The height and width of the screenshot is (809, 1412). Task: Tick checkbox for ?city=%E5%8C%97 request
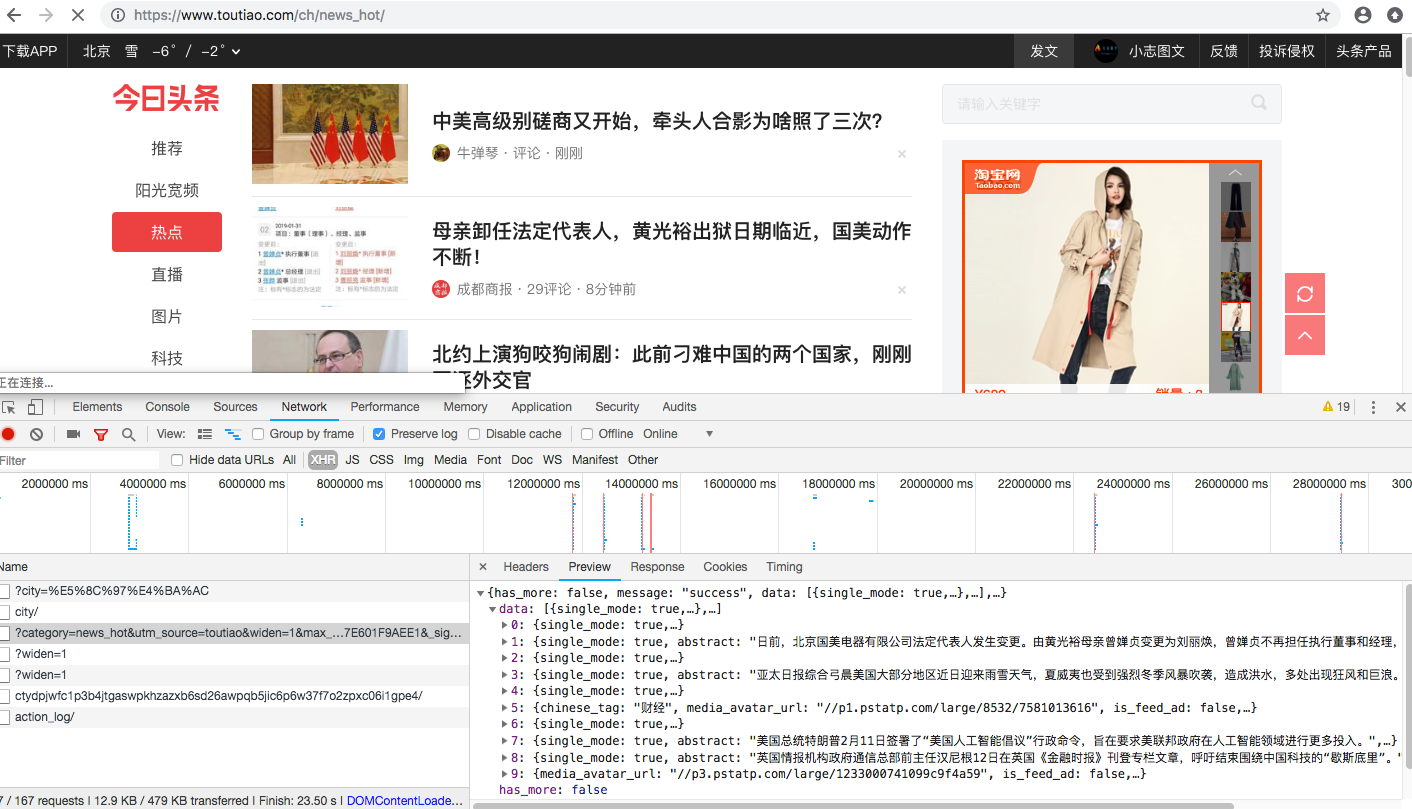(x=5, y=591)
